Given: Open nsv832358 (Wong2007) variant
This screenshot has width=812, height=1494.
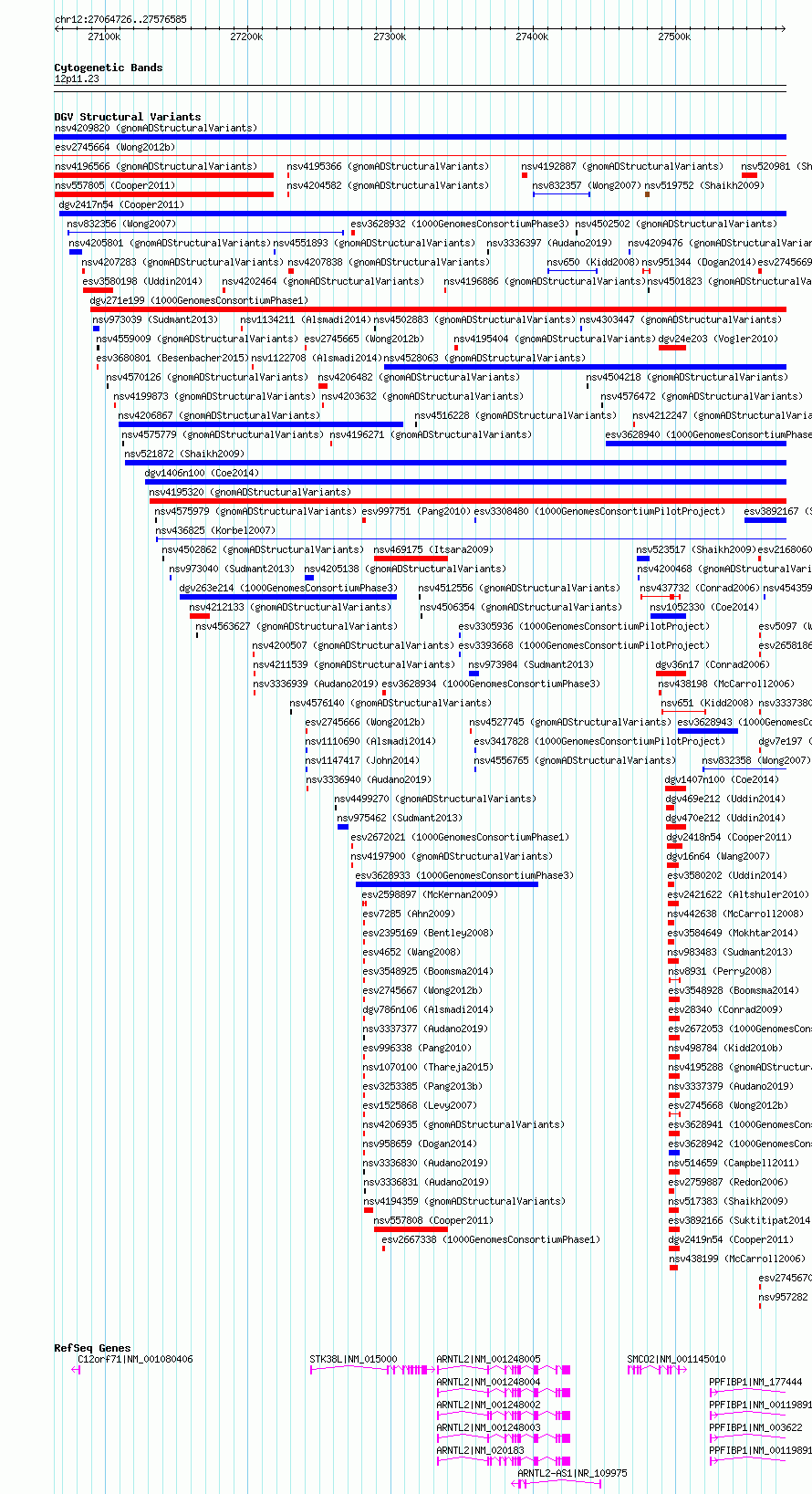Looking at the screenshot, I should point(744,769).
